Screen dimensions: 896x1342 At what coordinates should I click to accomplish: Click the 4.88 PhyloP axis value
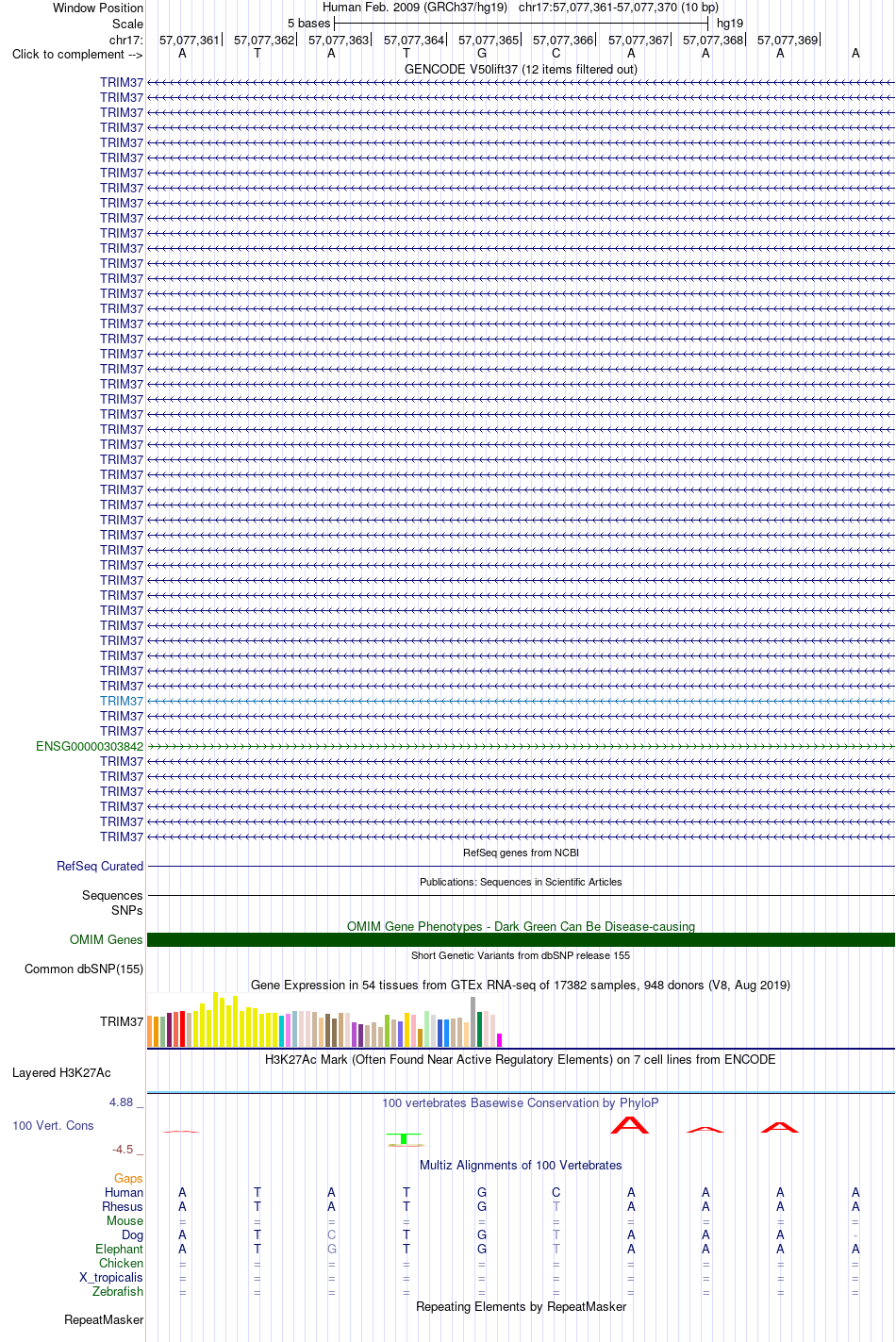tap(121, 1102)
